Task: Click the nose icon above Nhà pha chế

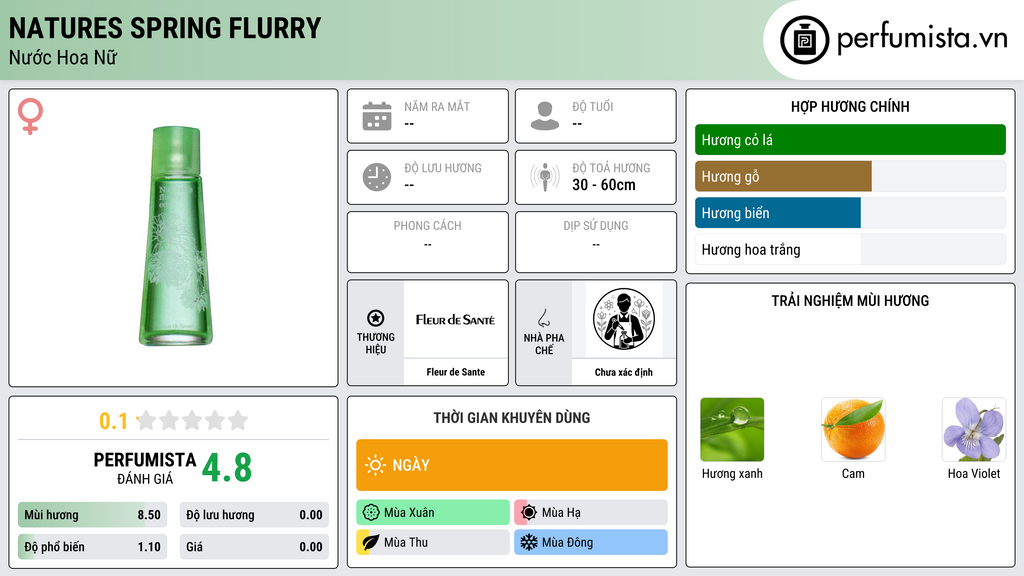Action: click(x=543, y=318)
